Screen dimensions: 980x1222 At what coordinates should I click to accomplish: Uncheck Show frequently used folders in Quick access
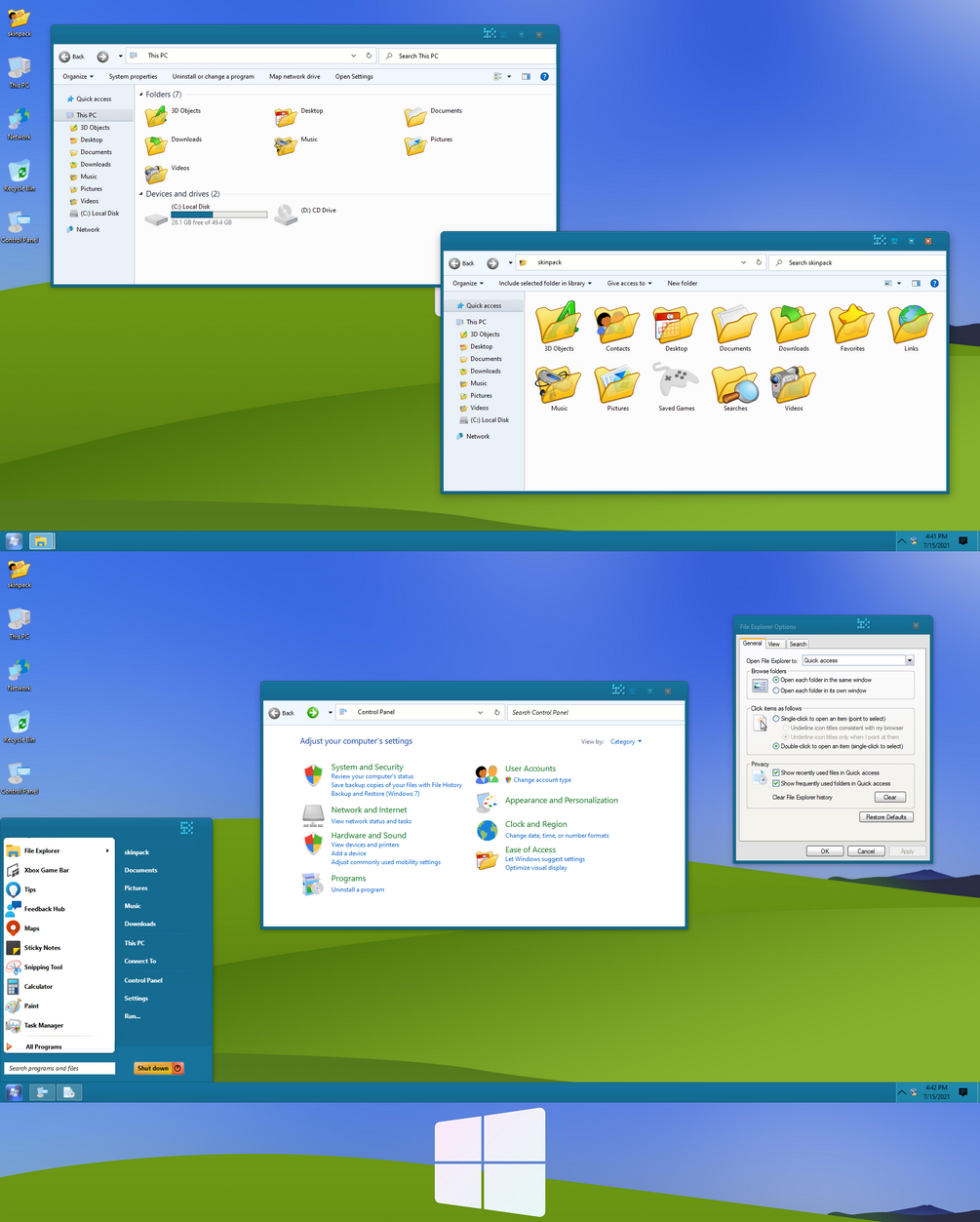click(x=776, y=783)
